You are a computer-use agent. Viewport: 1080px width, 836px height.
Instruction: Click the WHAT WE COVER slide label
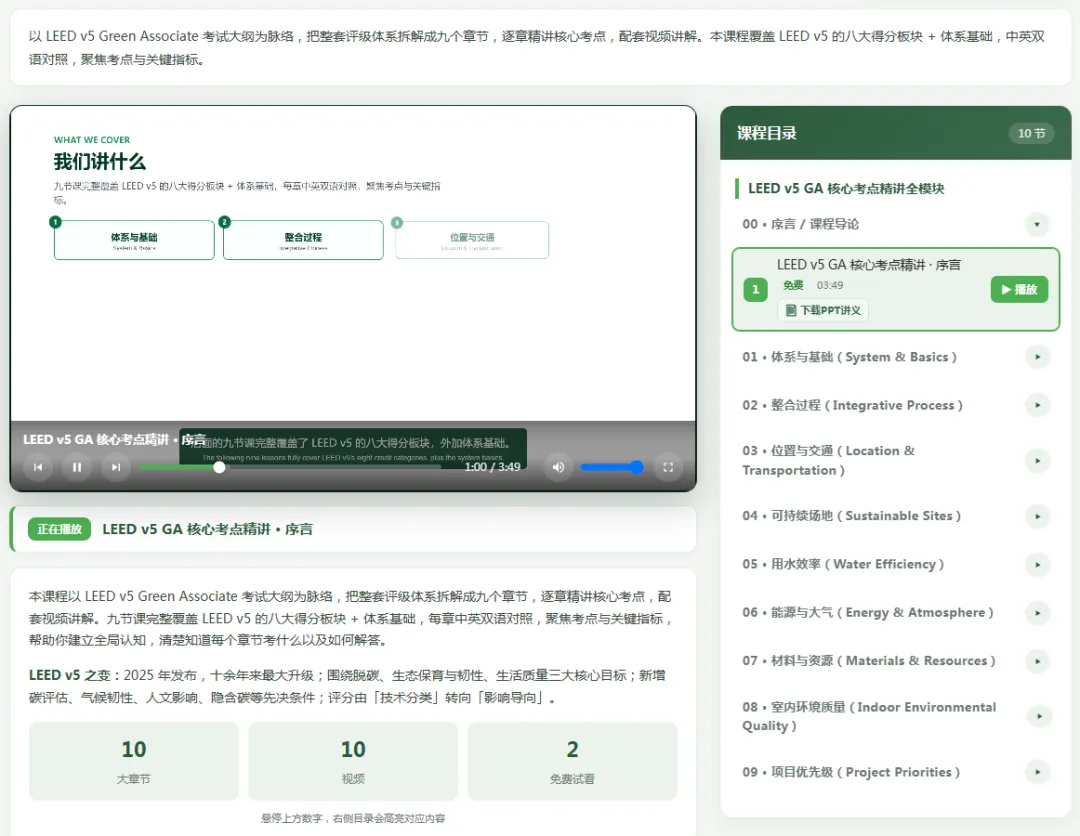pyautogui.click(x=92, y=140)
